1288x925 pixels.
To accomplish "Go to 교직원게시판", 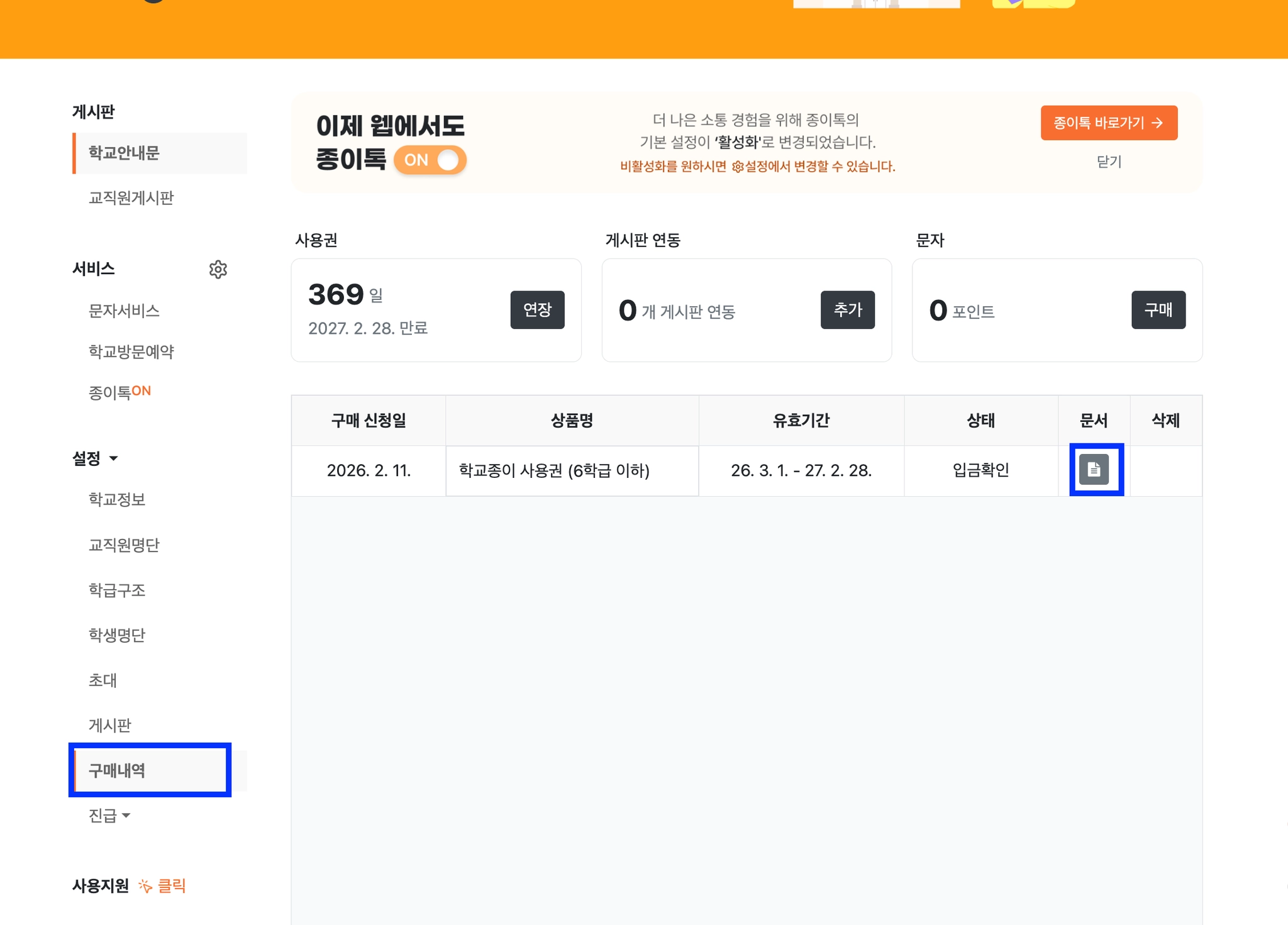I will 131,198.
